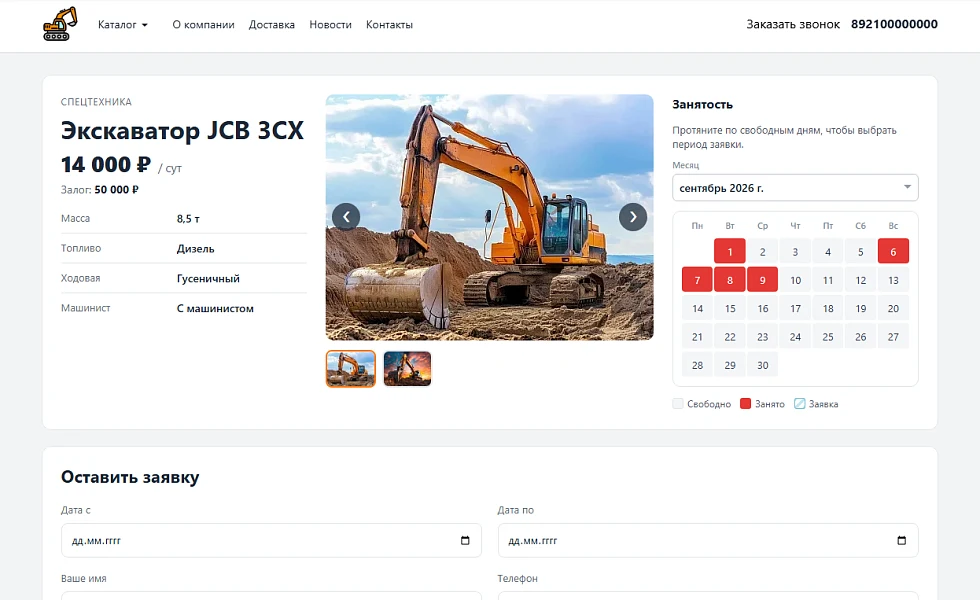Focus the Дата с date field
Image resolution: width=980 pixels, height=600 pixels.
click(x=271, y=541)
